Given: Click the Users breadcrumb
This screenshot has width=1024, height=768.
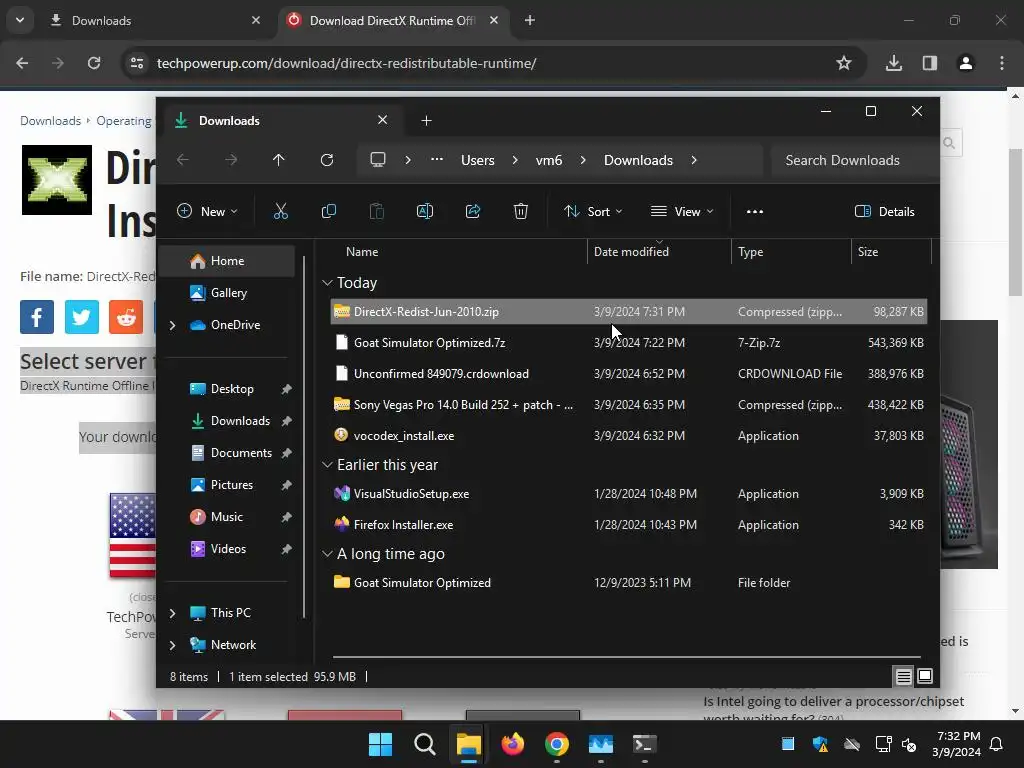Looking at the screenshot, I should coord(477,160).
